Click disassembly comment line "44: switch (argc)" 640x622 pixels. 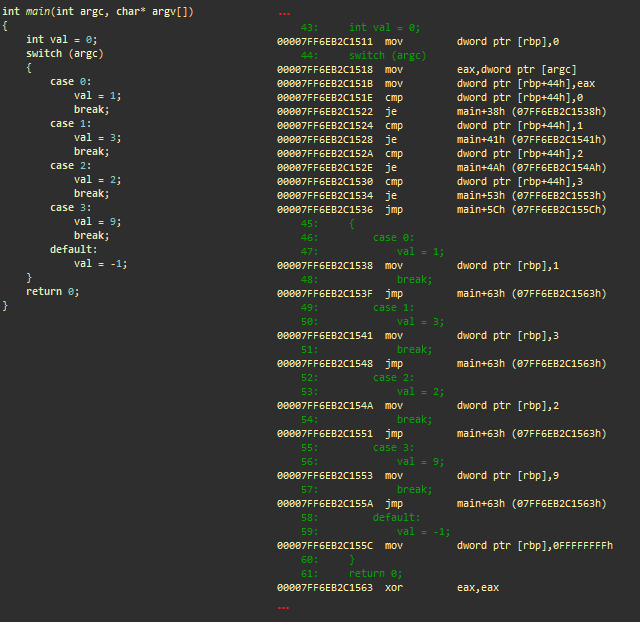(363, 56)
